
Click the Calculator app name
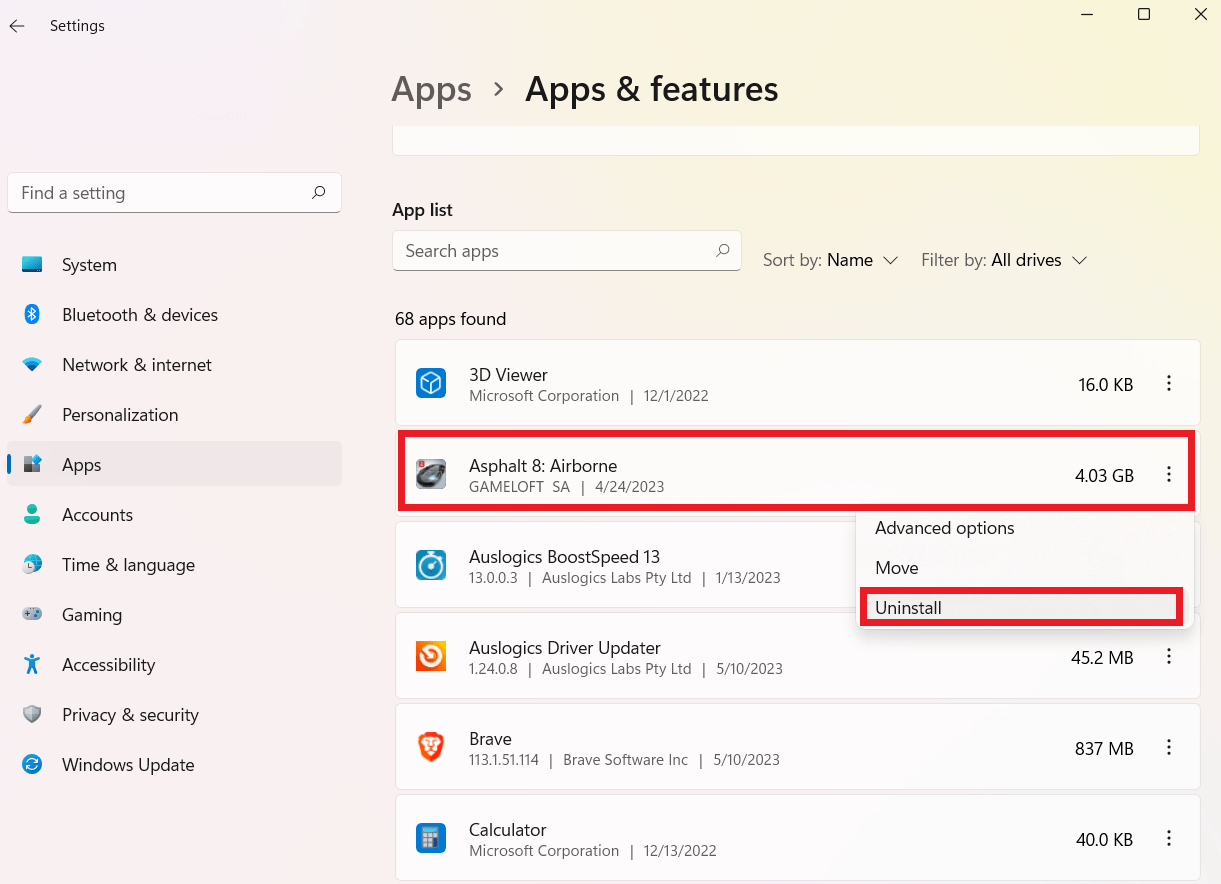click(x=507, y=830)
